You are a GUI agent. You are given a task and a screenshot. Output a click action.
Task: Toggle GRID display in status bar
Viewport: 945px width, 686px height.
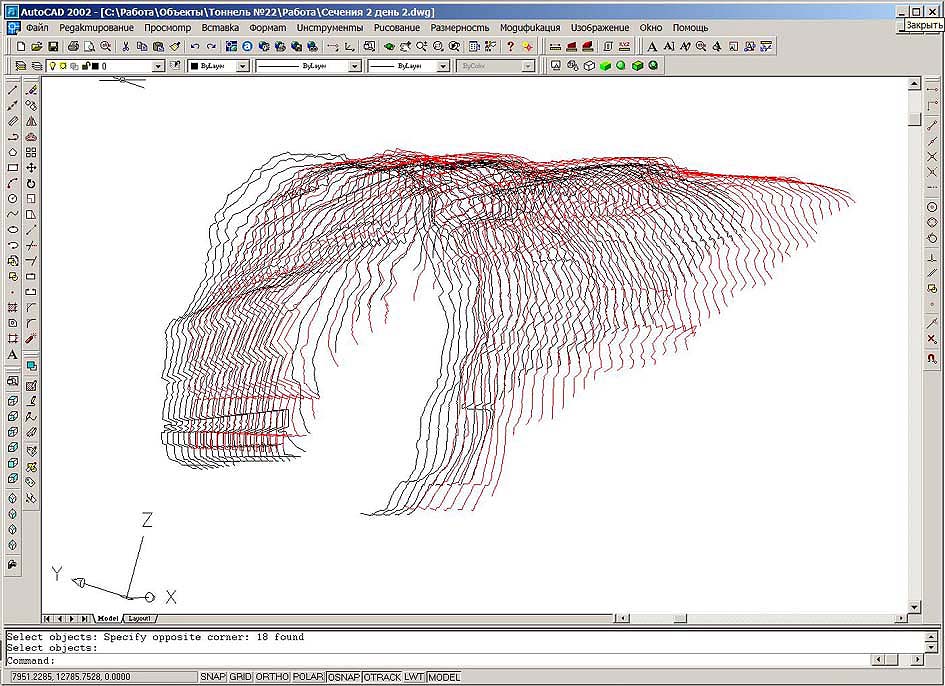click(240, 677)
